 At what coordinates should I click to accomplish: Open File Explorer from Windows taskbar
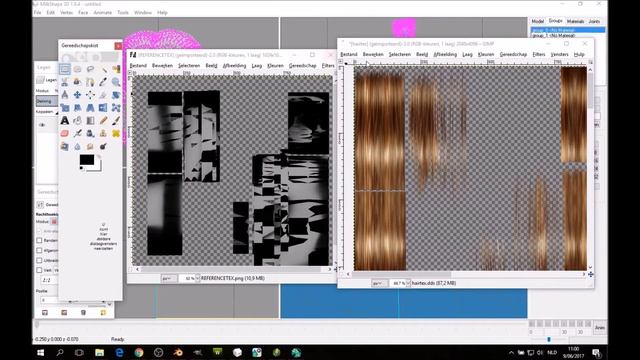100,352
